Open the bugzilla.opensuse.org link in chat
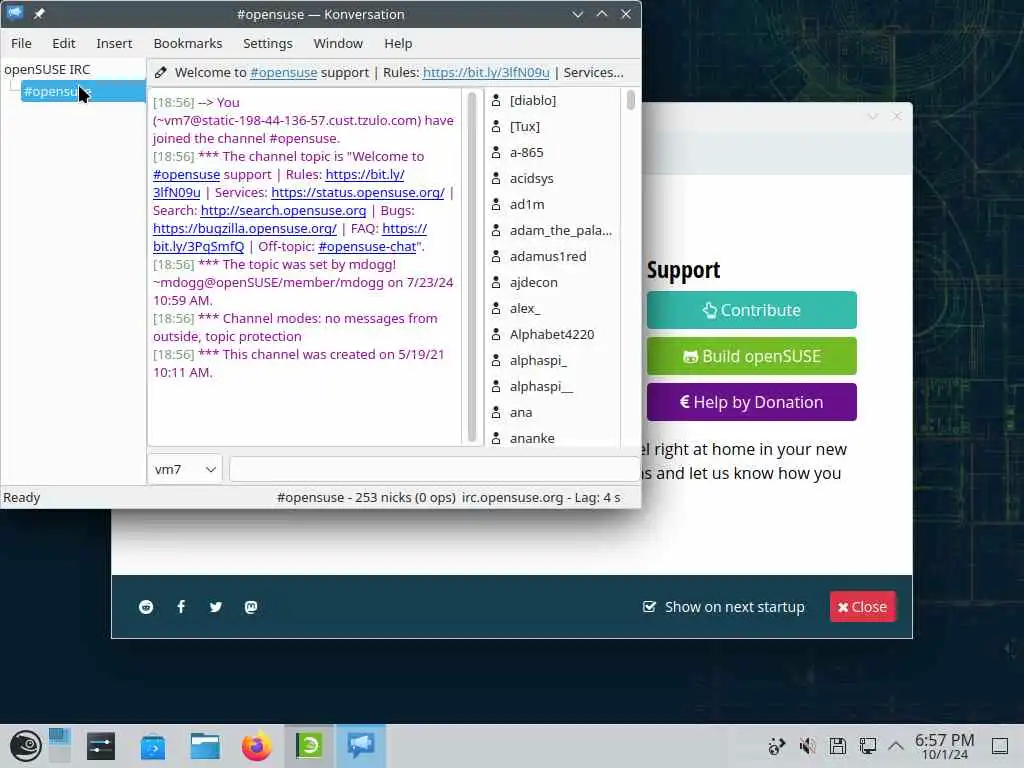1024x768 pixels. pos(245,229)
